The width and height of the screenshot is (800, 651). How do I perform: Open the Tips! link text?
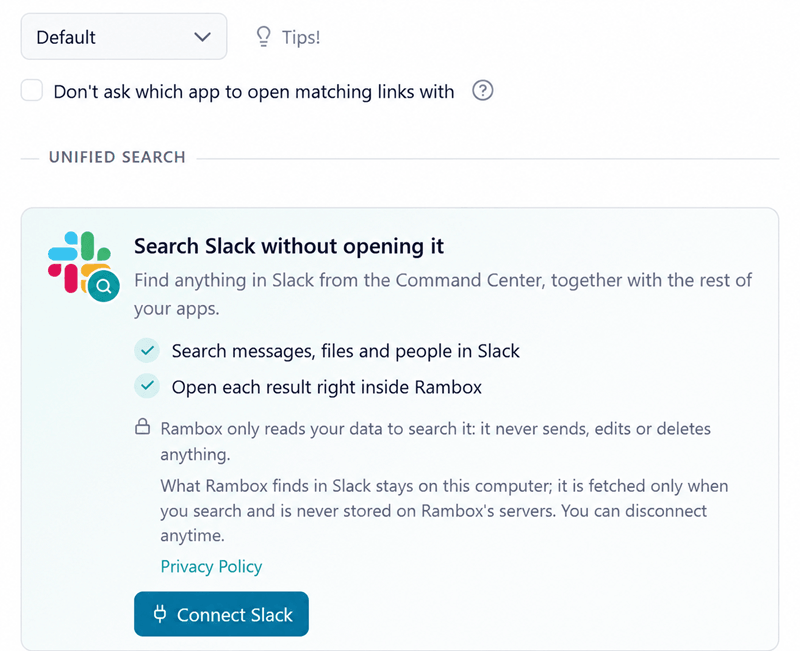tap(301, 37)
